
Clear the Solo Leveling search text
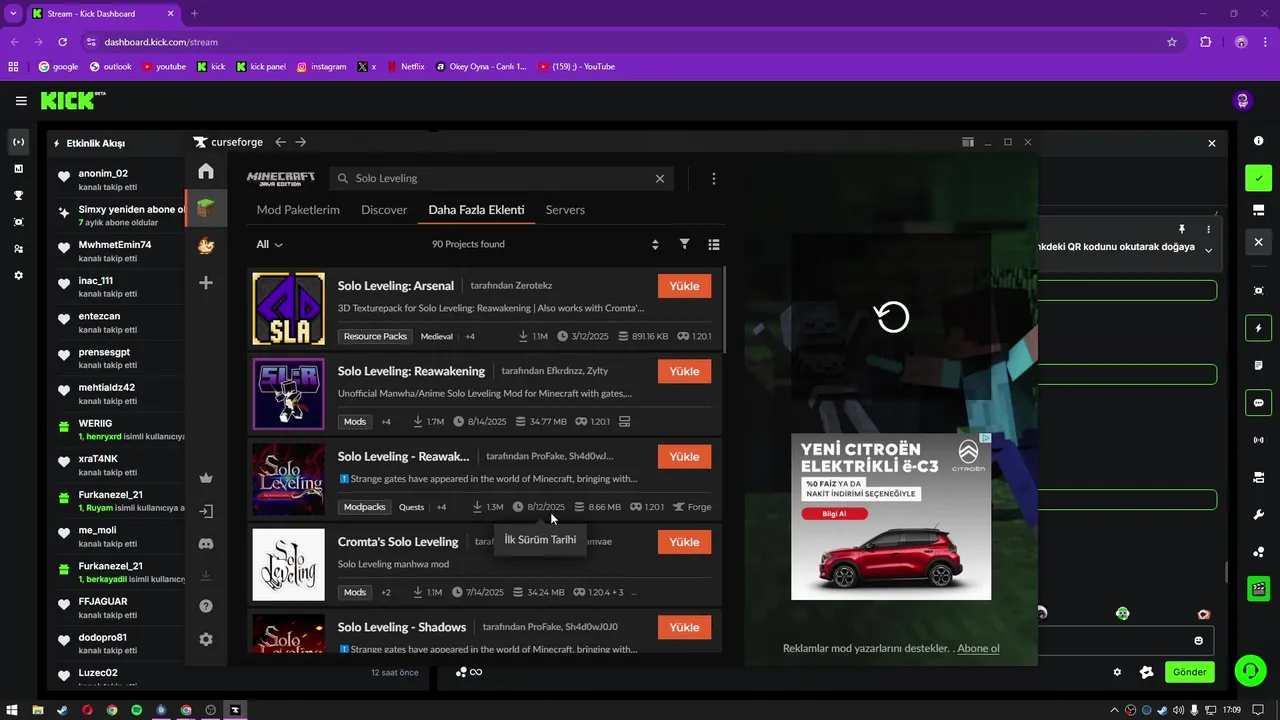660,178
